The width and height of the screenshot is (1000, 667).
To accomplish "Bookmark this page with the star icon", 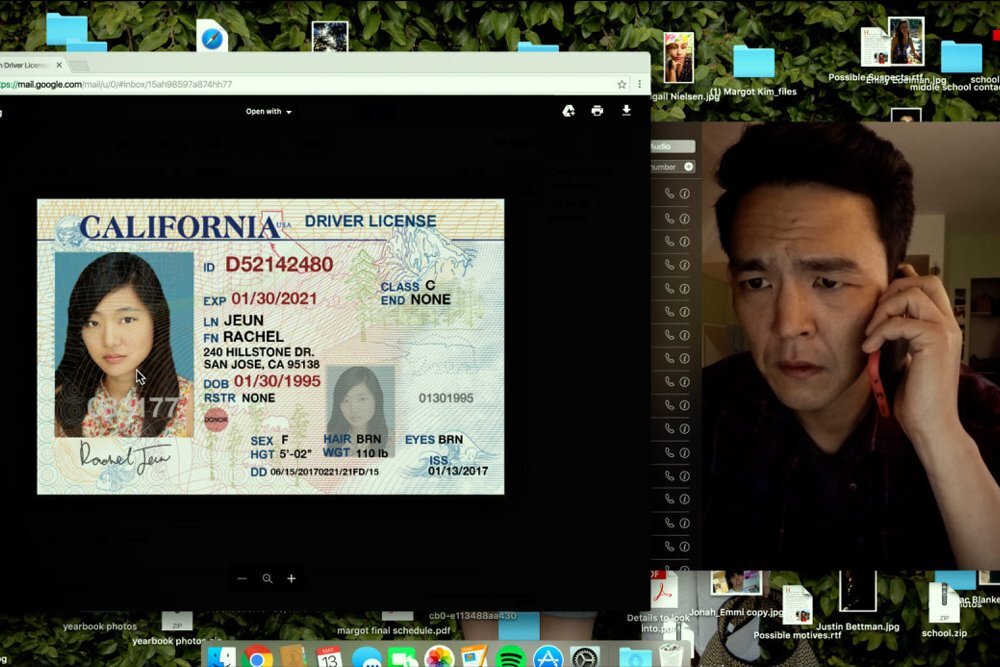I will 622,84.
